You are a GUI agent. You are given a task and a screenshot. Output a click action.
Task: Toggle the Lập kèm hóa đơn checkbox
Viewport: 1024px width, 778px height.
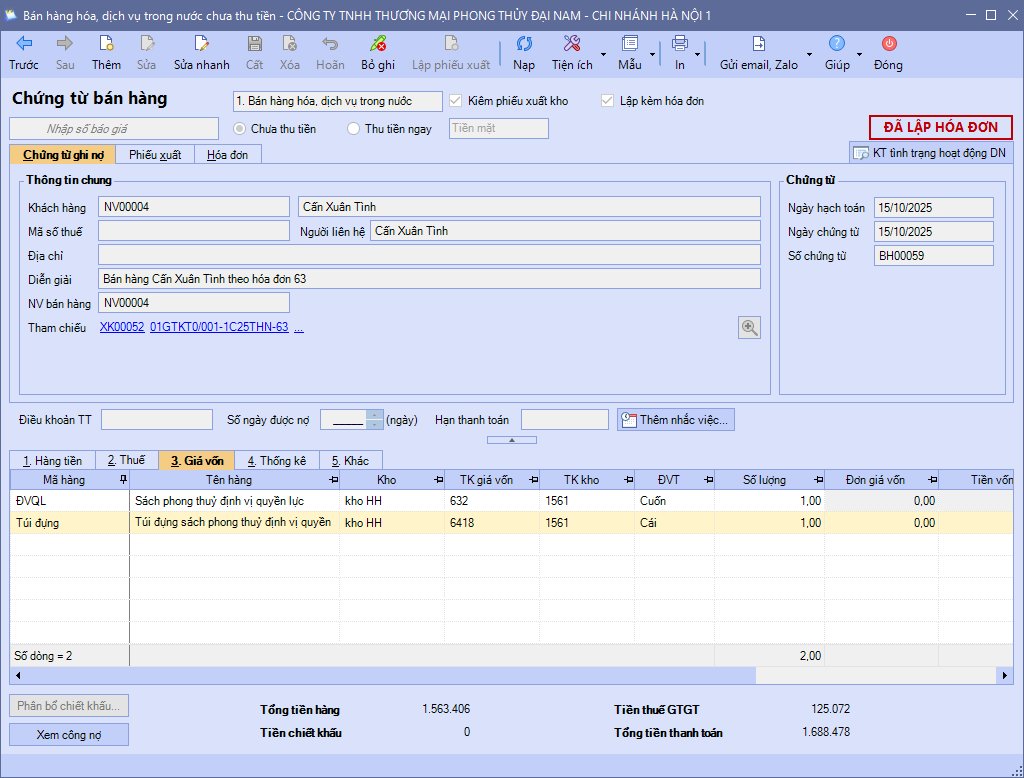pos(607,101)
